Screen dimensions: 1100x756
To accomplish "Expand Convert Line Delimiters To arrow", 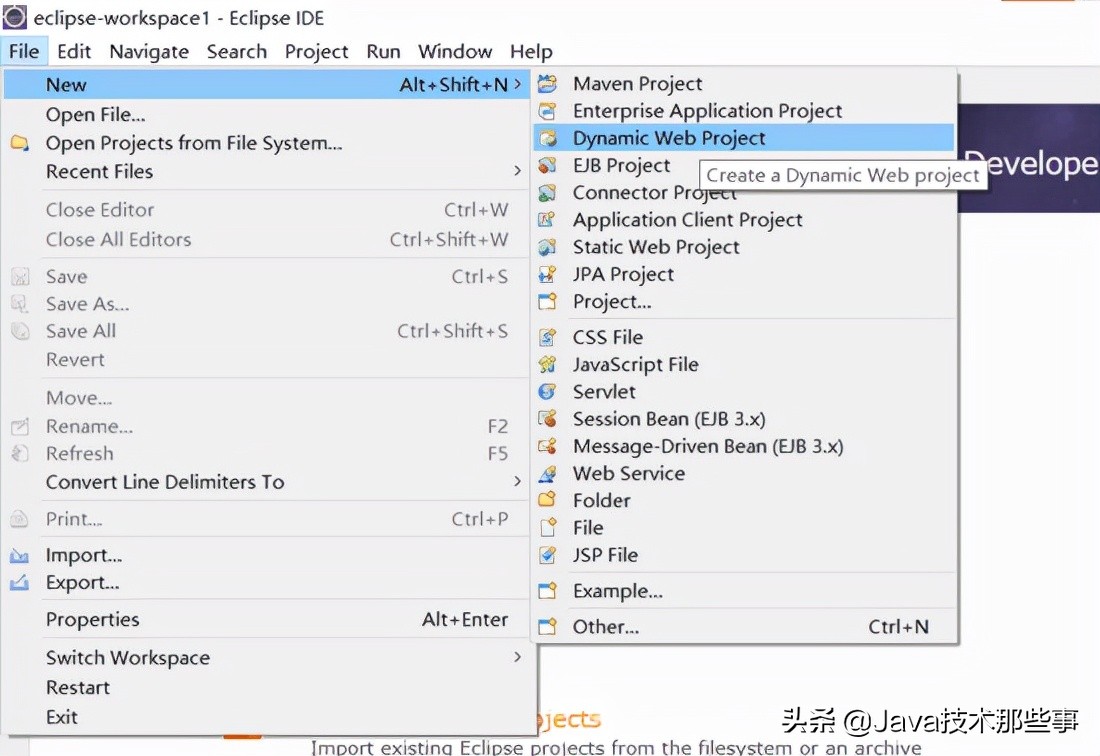I will tap(517, 482).
